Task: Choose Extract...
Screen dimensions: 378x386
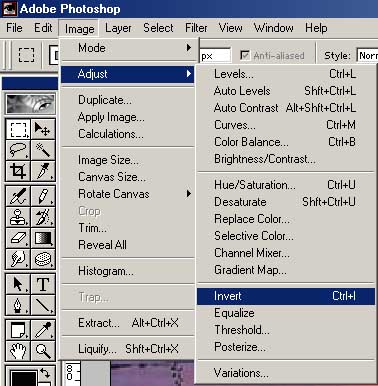Action: tap(128, 323)
